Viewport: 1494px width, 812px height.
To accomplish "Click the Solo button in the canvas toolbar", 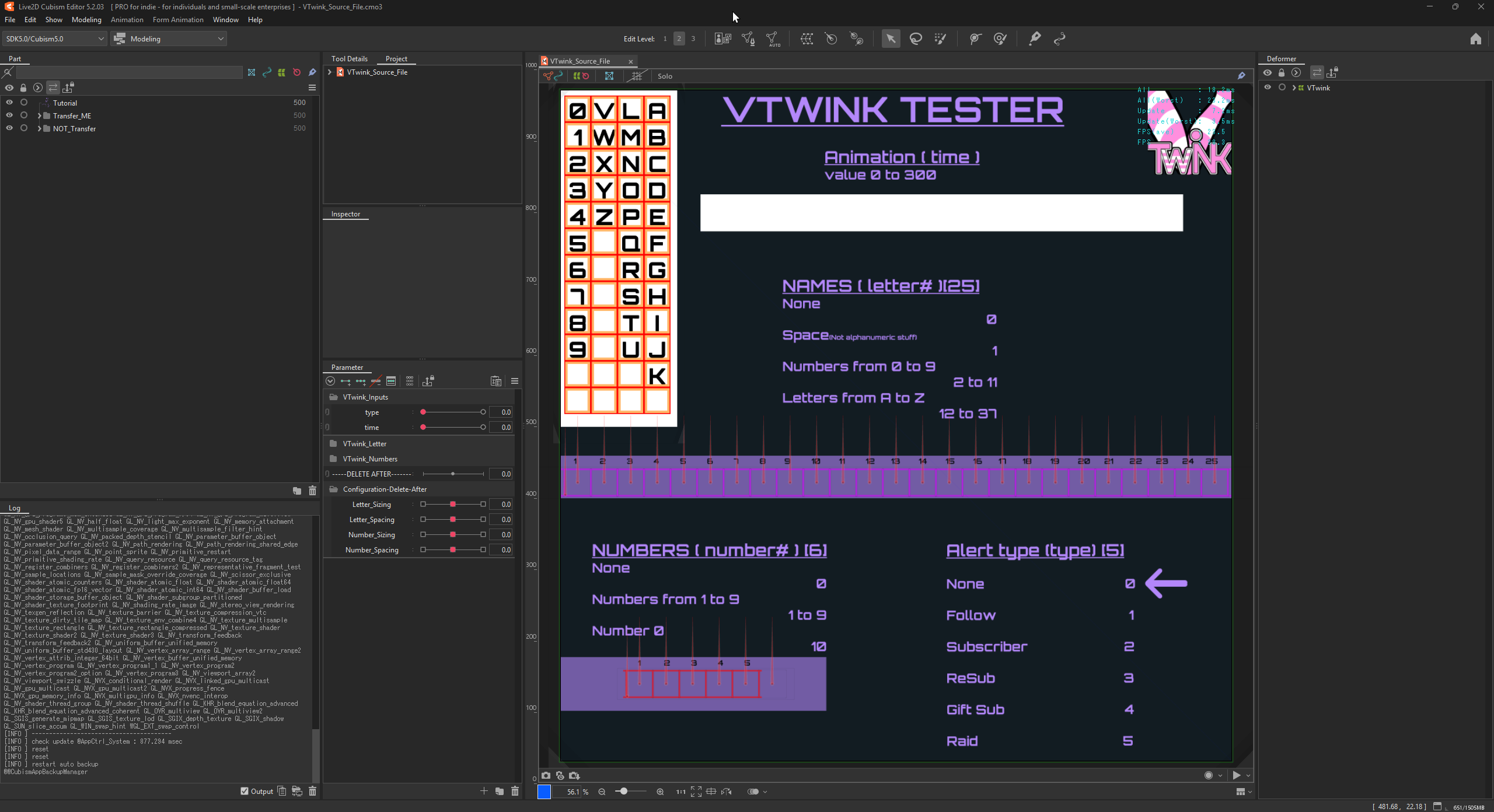I will click(665, 76).
